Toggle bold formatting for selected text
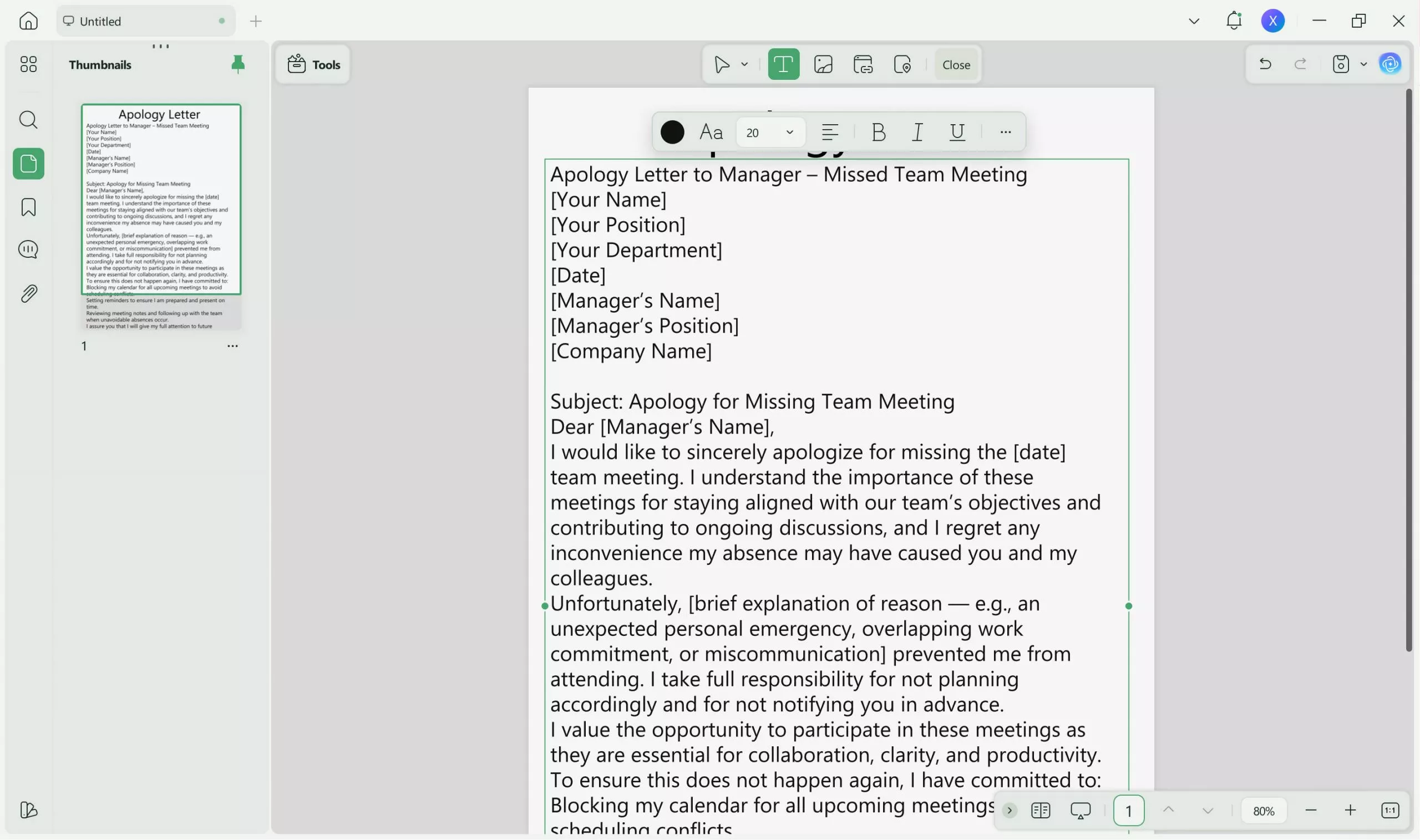The width and height of the screenshot is (1420, 840). click(x=877, y=132)
